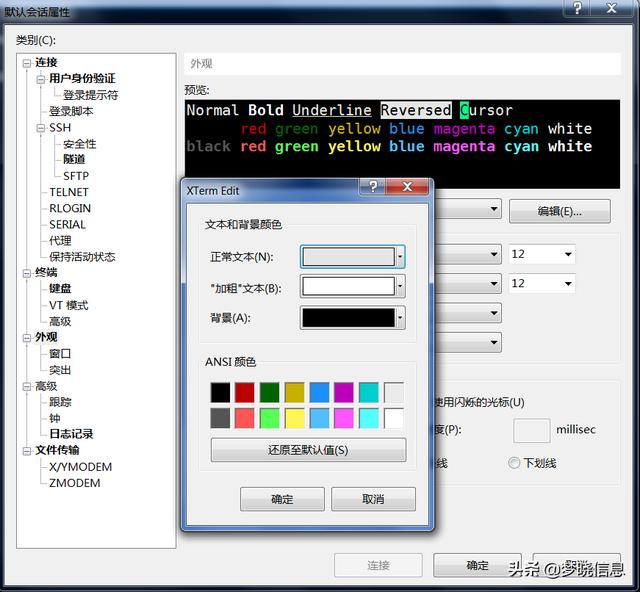Collapse the 终端 tree node
The image size is (640, 592).
point(27,273)
